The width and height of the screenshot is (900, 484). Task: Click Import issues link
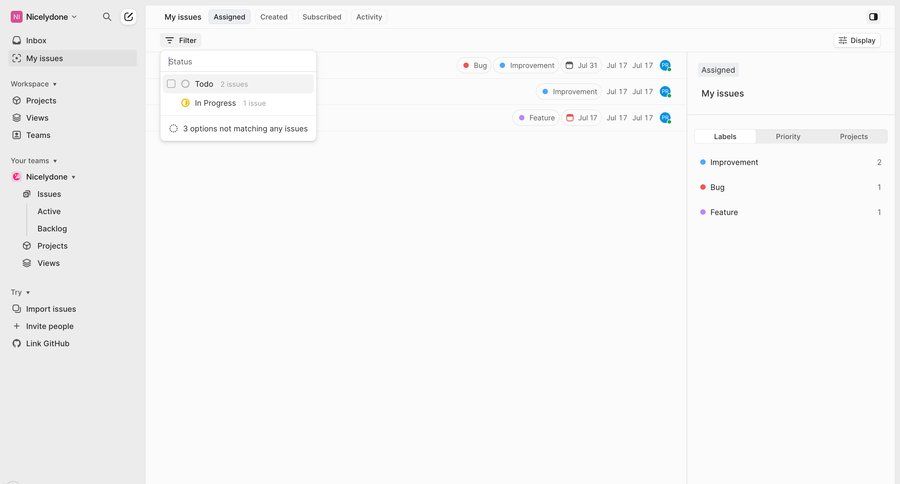(x=51, y=309)
